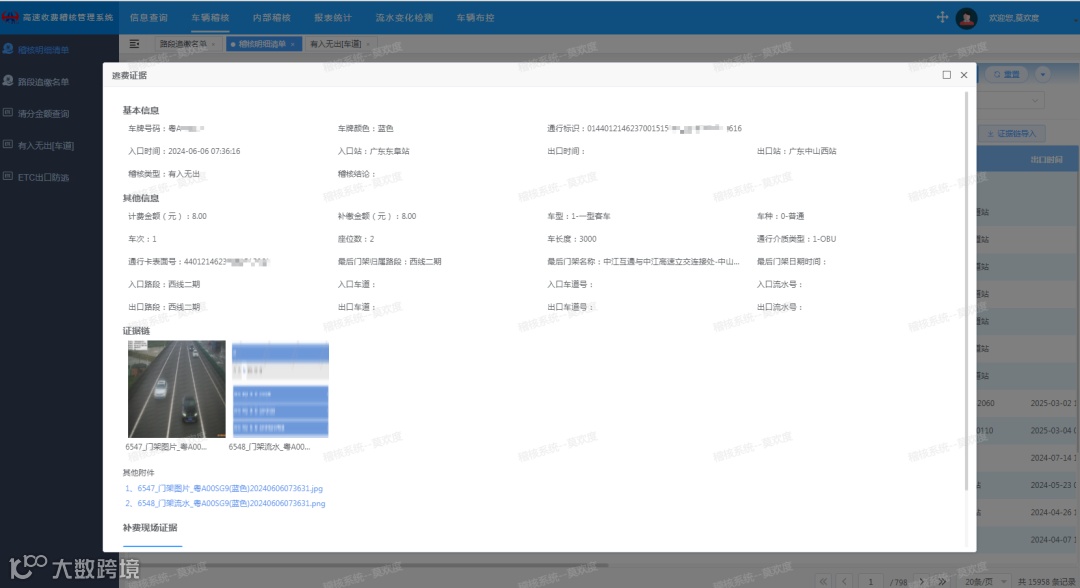Close the 有入无出[车道] tab with its x
Viewport: 1080px width, 588px height.
coord(368,45)
